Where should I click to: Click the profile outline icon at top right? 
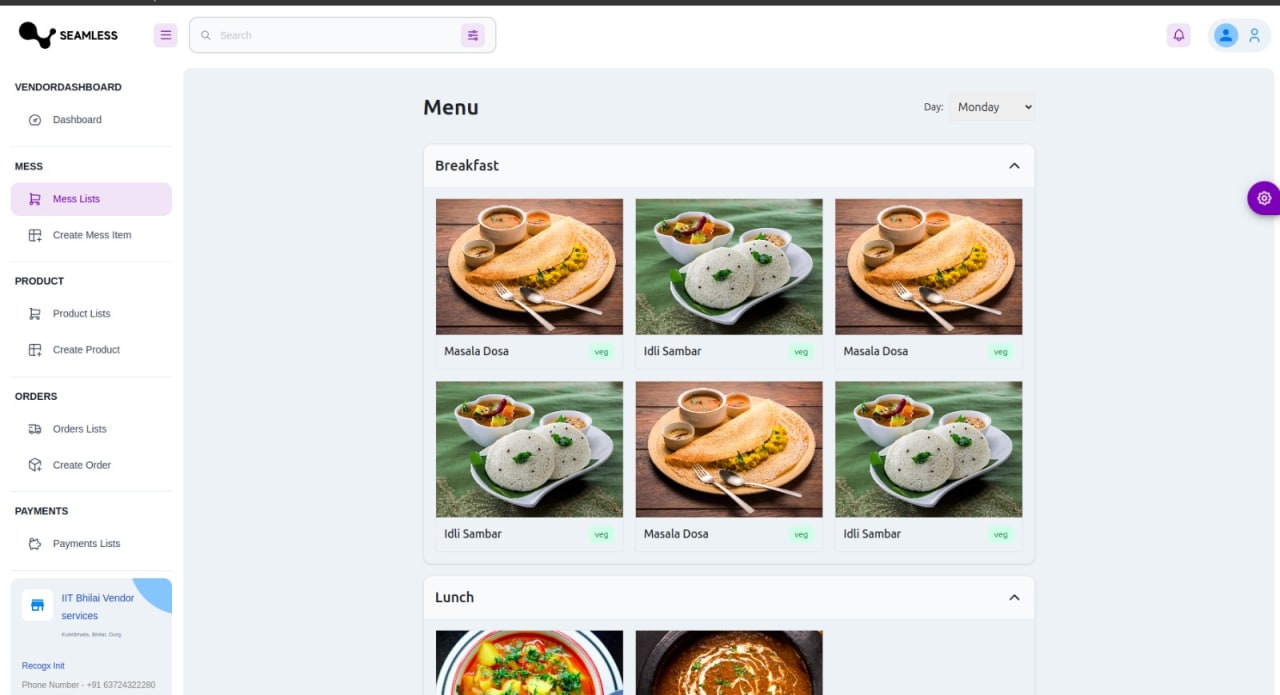1254,35
